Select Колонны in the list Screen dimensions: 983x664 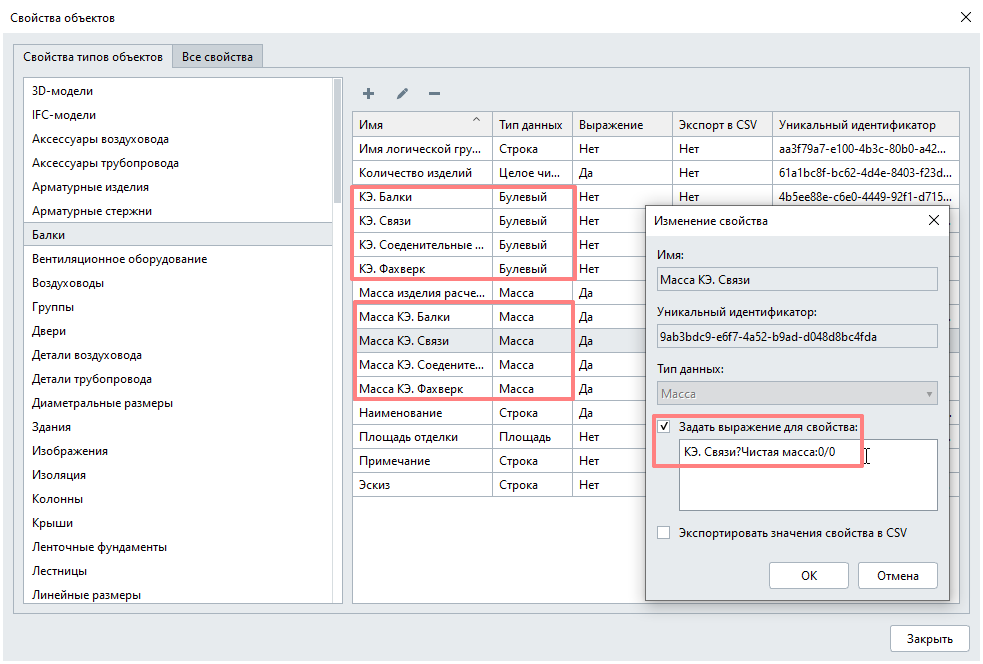click(178, 498)
